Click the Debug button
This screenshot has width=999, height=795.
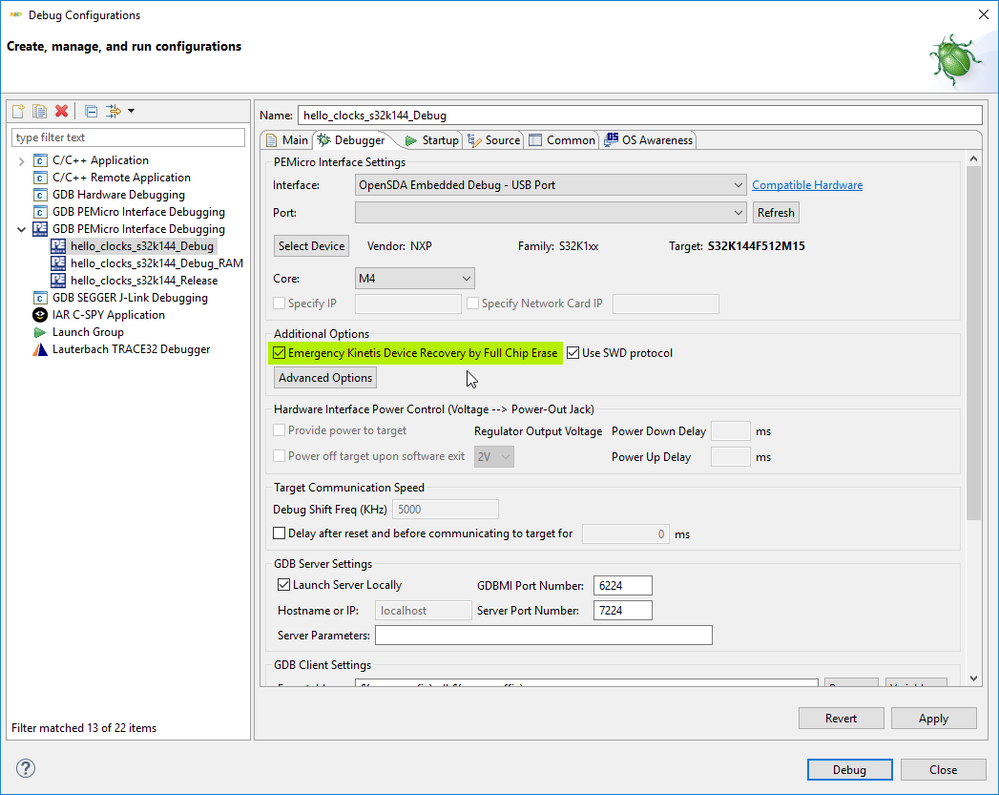point(849,770)
